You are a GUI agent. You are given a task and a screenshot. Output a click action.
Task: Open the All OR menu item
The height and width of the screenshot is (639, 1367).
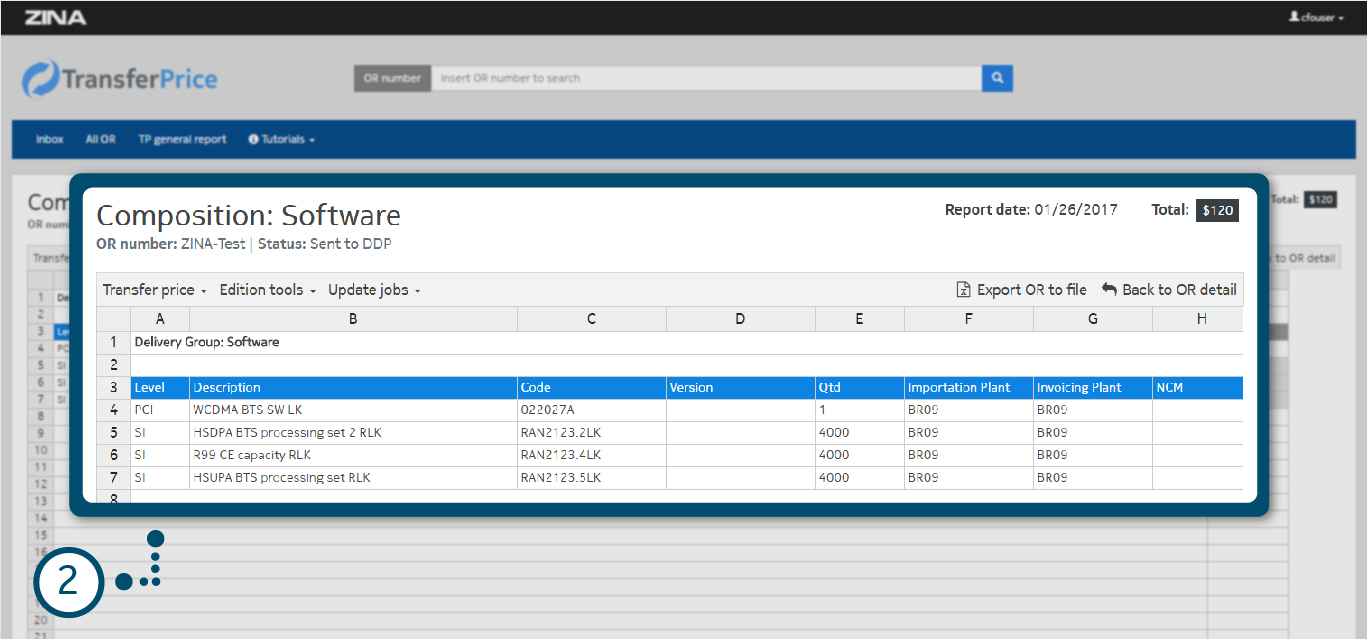point(100,140)
